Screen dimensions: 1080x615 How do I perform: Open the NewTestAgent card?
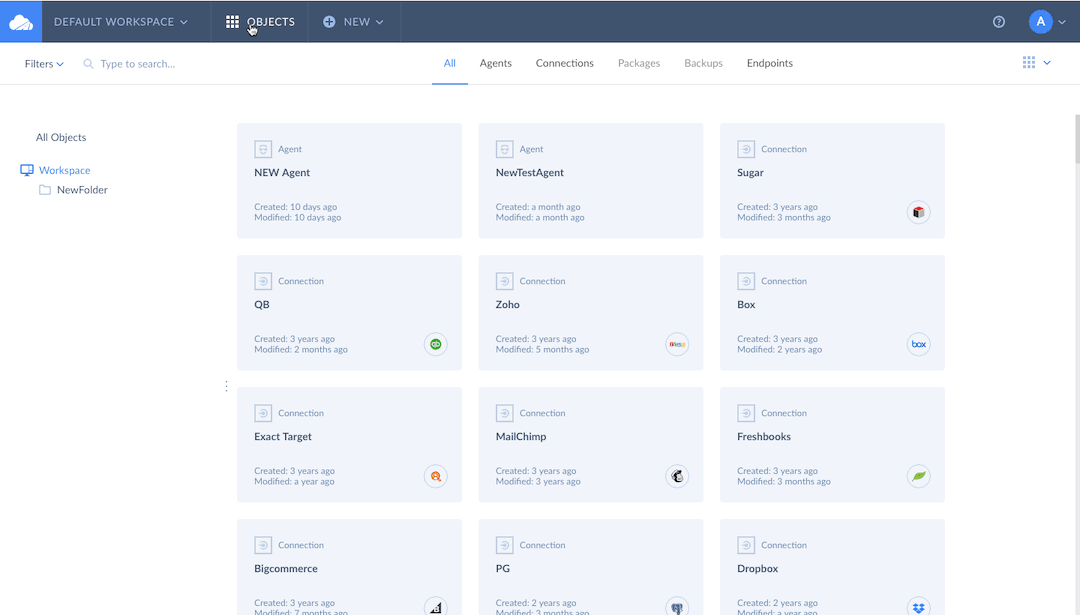[591, 180]
